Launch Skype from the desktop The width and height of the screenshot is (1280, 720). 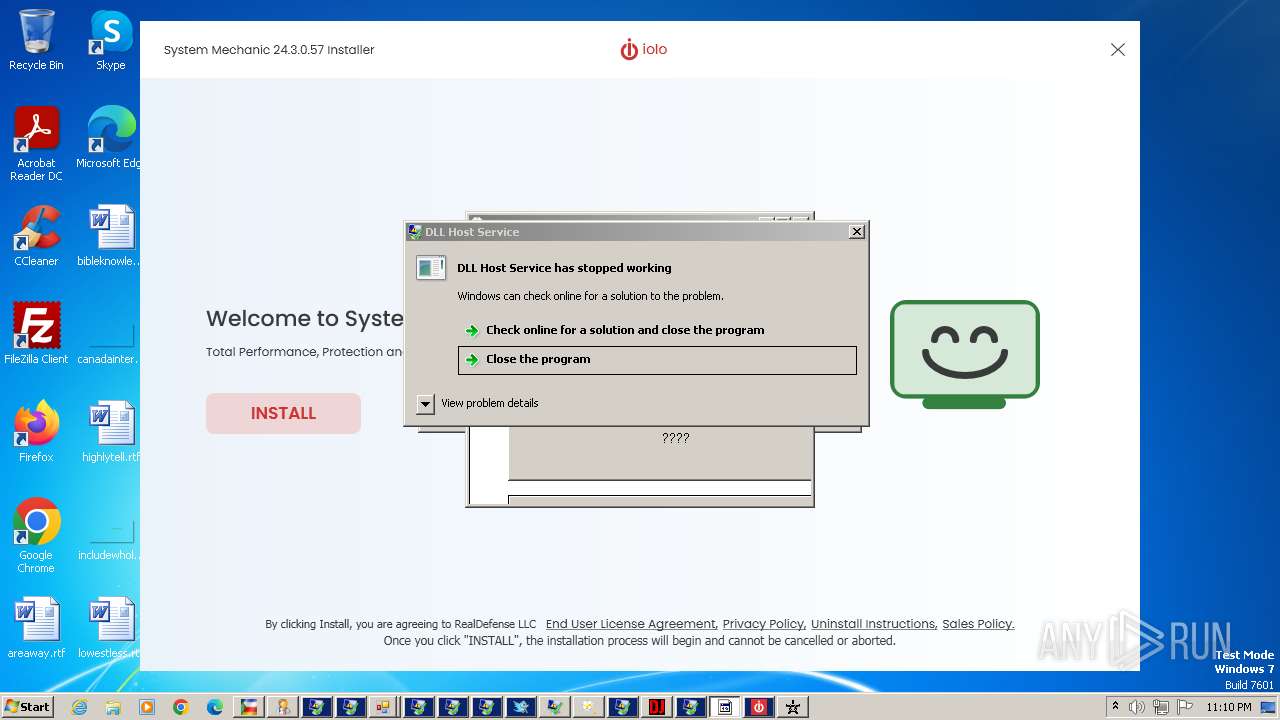(110, 40)
